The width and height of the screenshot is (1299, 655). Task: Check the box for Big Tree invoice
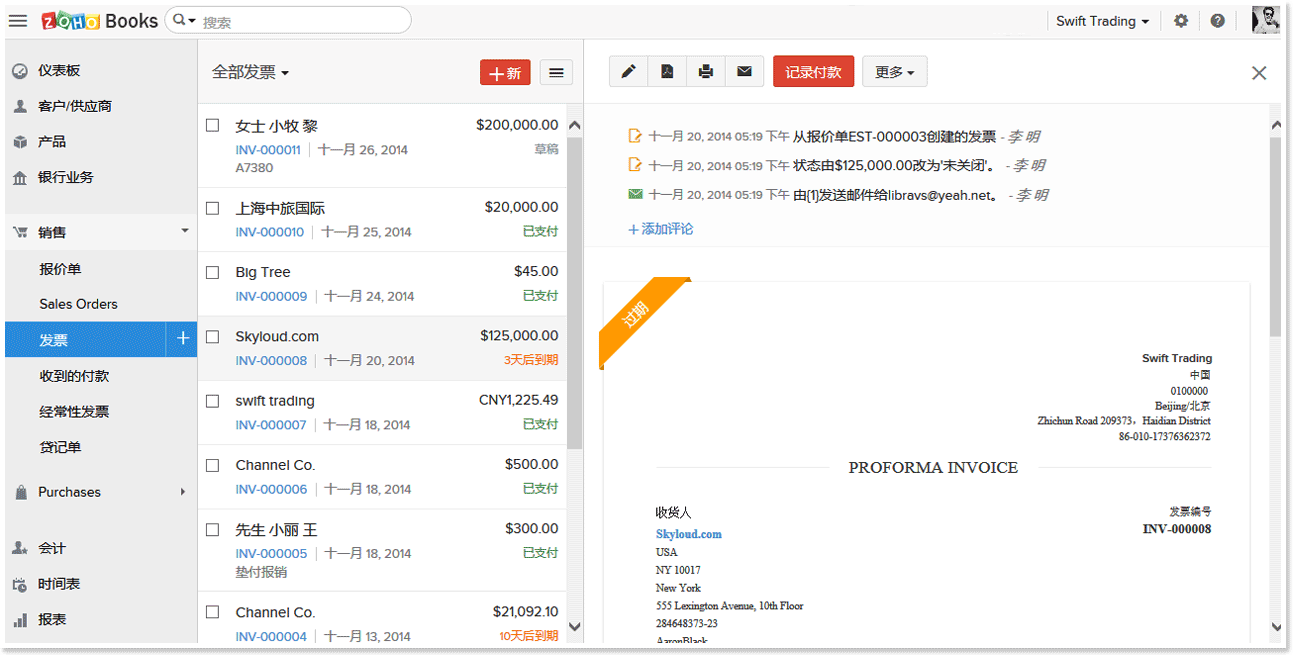212,272
